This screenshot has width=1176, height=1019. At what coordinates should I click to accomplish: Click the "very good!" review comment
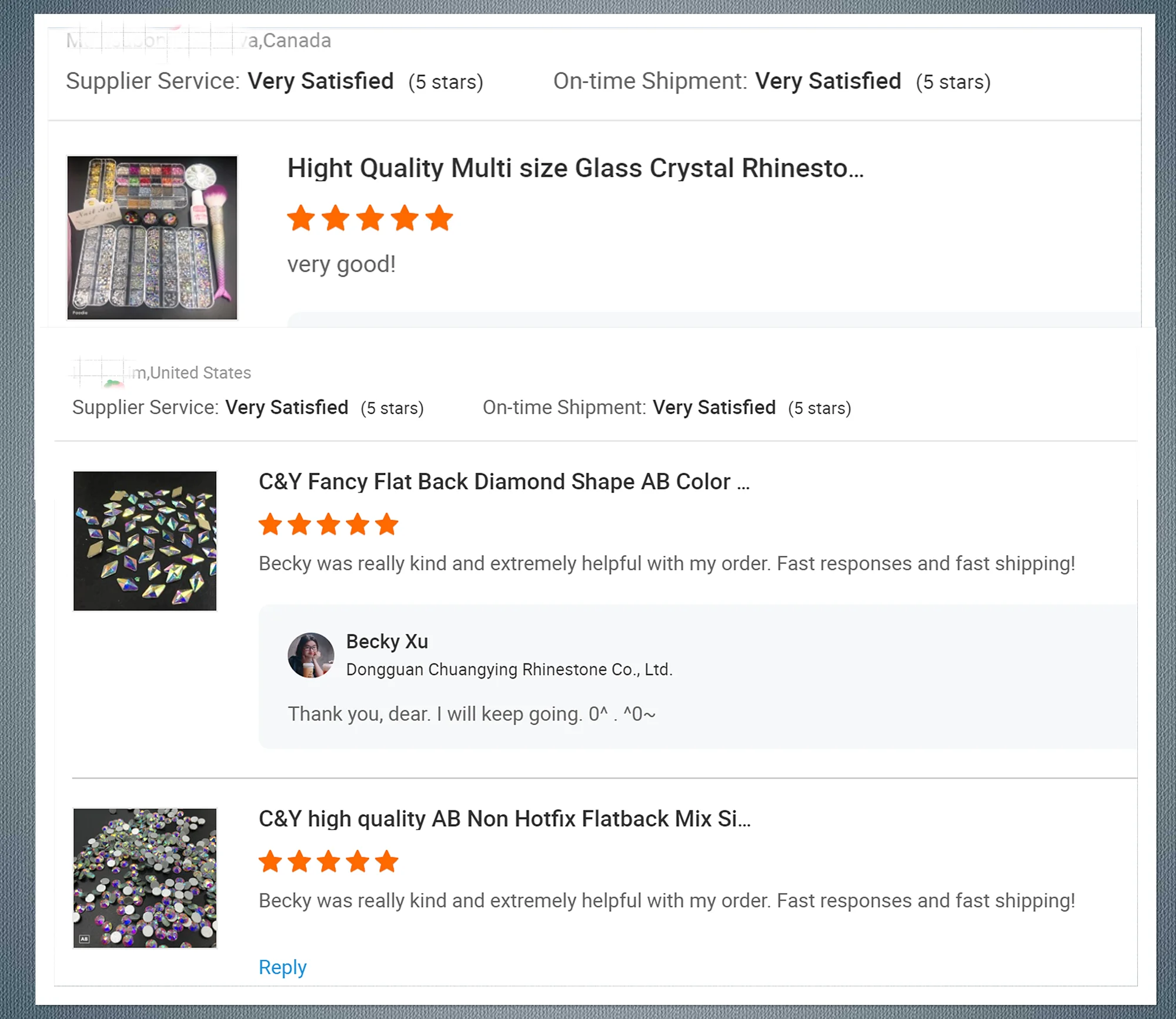point(341,265)
